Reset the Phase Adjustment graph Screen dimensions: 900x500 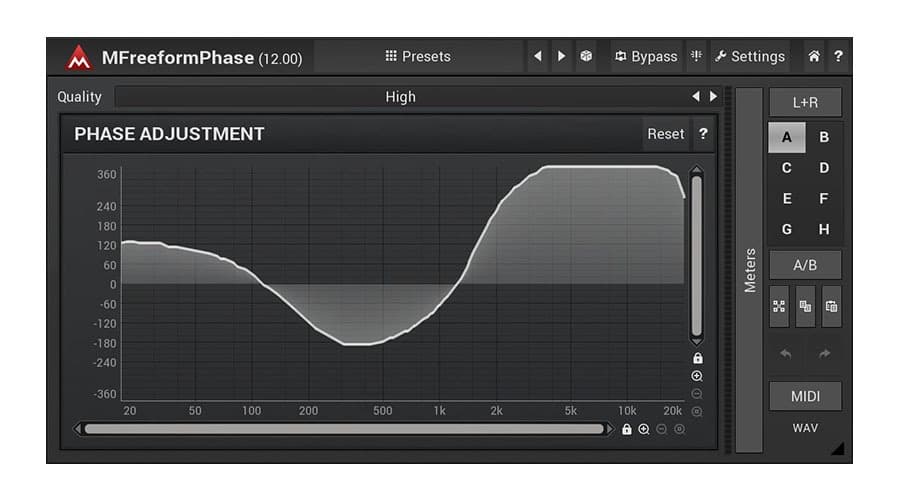(x=666, y=134)
